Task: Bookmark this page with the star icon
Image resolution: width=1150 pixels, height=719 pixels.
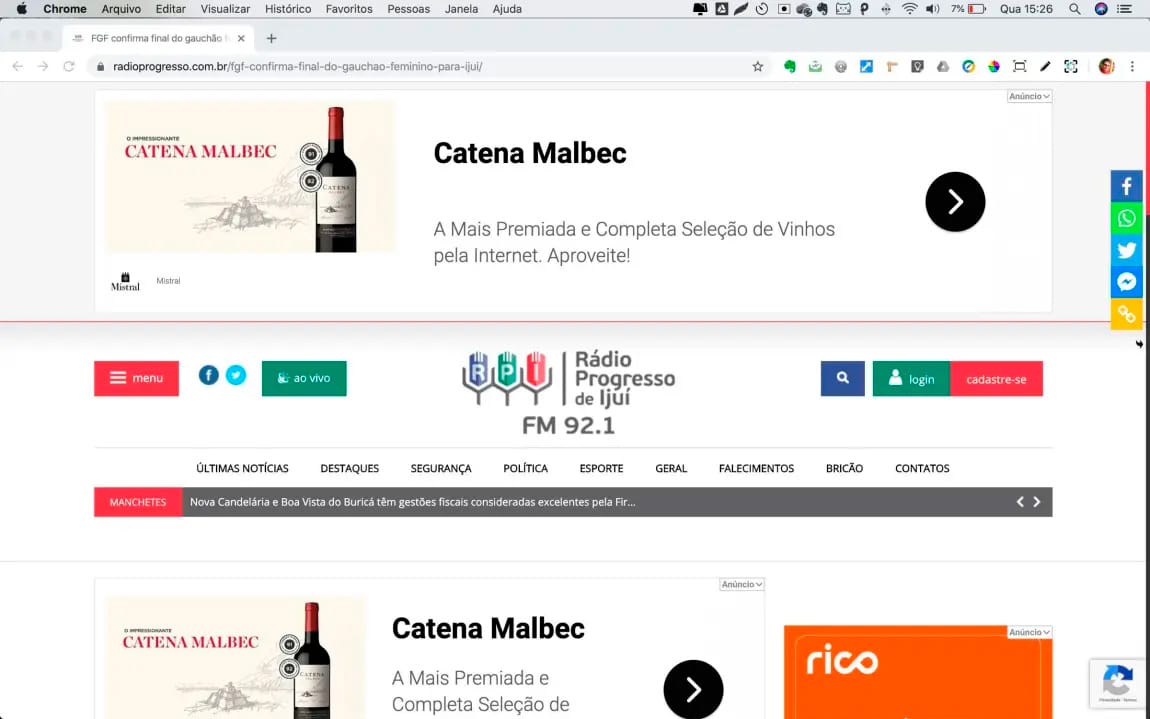Action: (x=758, y=67)
